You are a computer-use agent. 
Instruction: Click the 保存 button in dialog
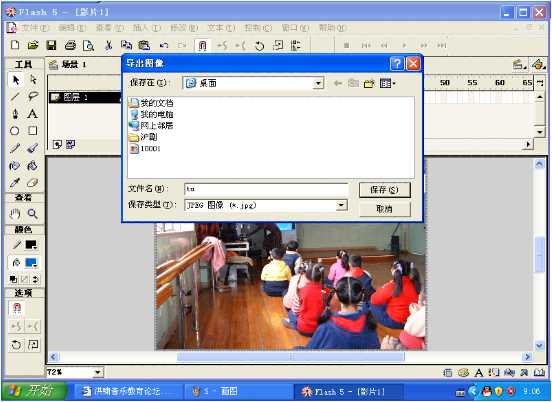pyautogui.click(x=384, y=190)
